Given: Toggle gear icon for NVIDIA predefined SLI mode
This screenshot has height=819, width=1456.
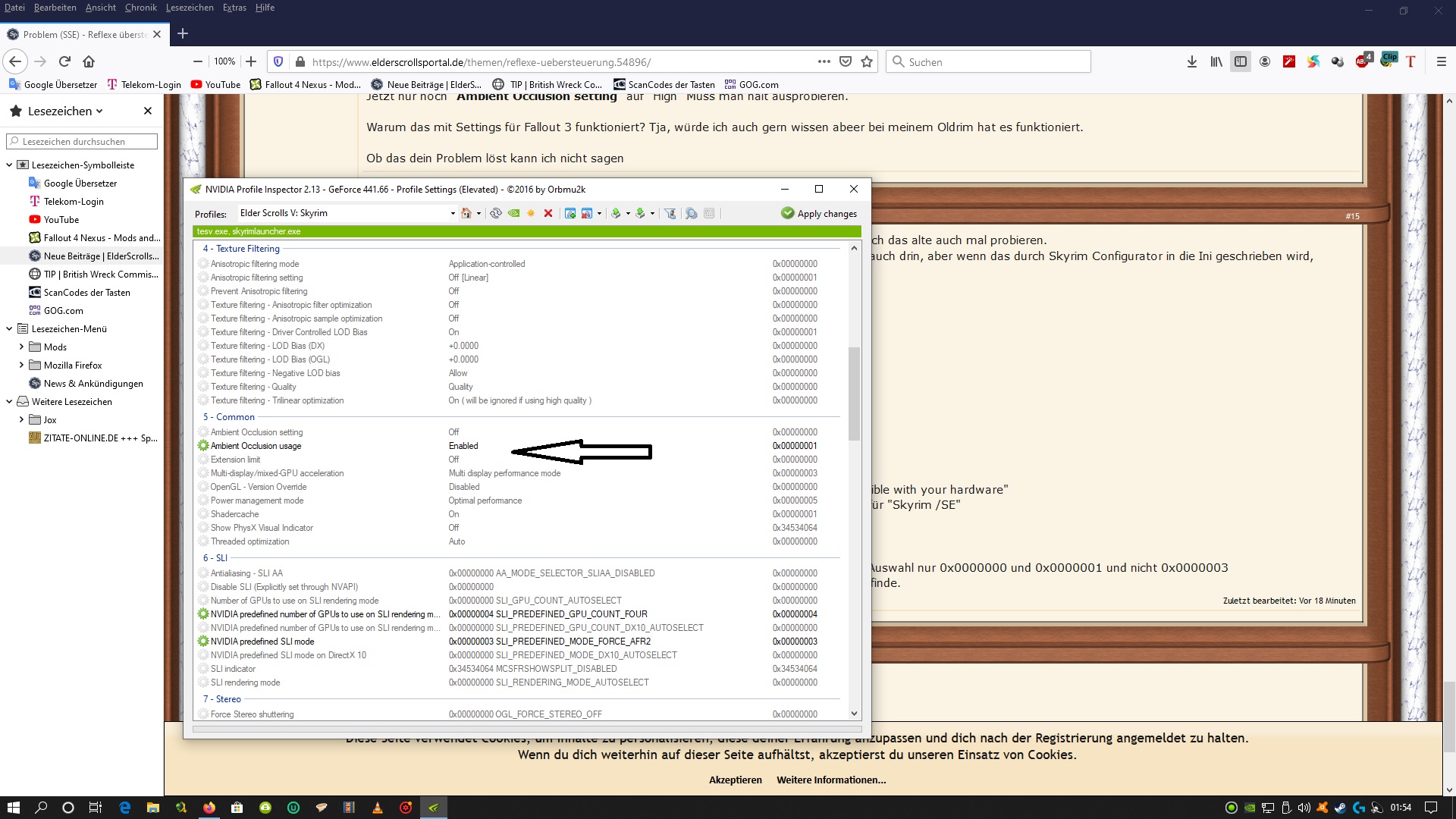Looking at the screenshot, I should coord(203,642).
